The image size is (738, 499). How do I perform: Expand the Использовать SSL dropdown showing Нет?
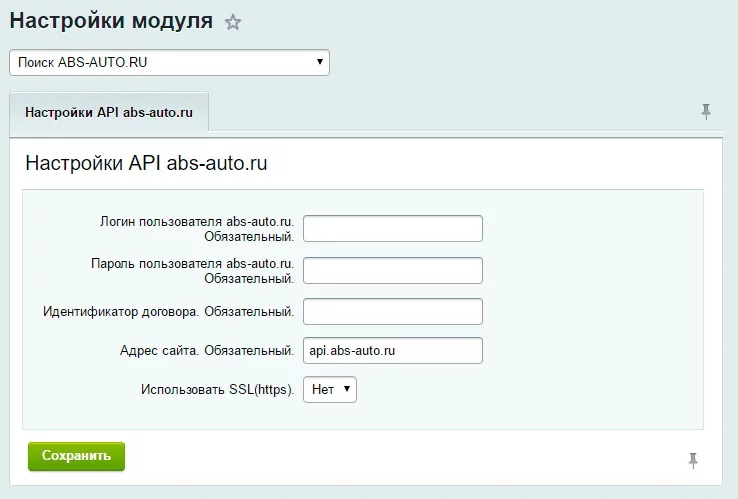point(329,389)
